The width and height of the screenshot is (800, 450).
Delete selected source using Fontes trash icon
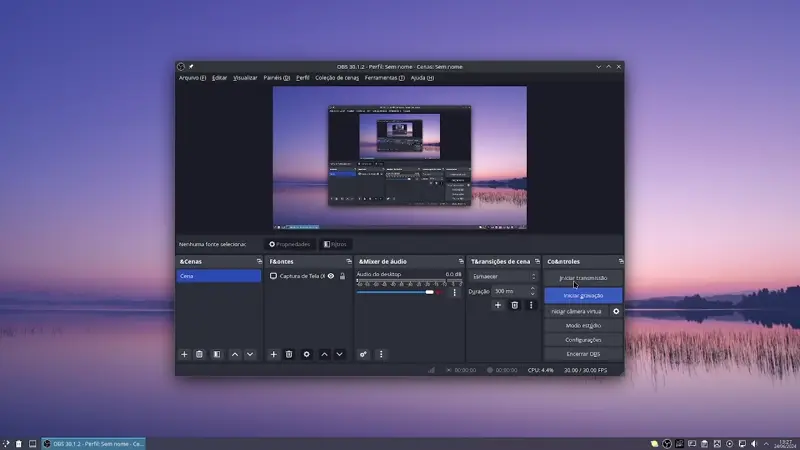tap(289, 354)
